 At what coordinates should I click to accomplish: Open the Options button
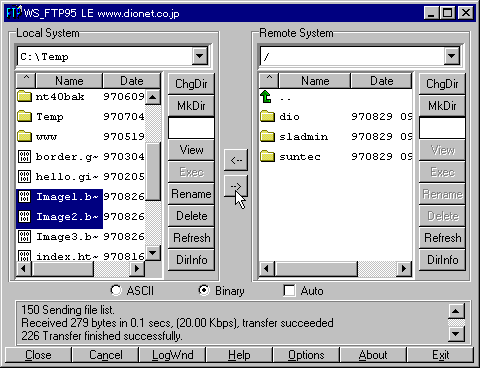click(x=306, y=355)
